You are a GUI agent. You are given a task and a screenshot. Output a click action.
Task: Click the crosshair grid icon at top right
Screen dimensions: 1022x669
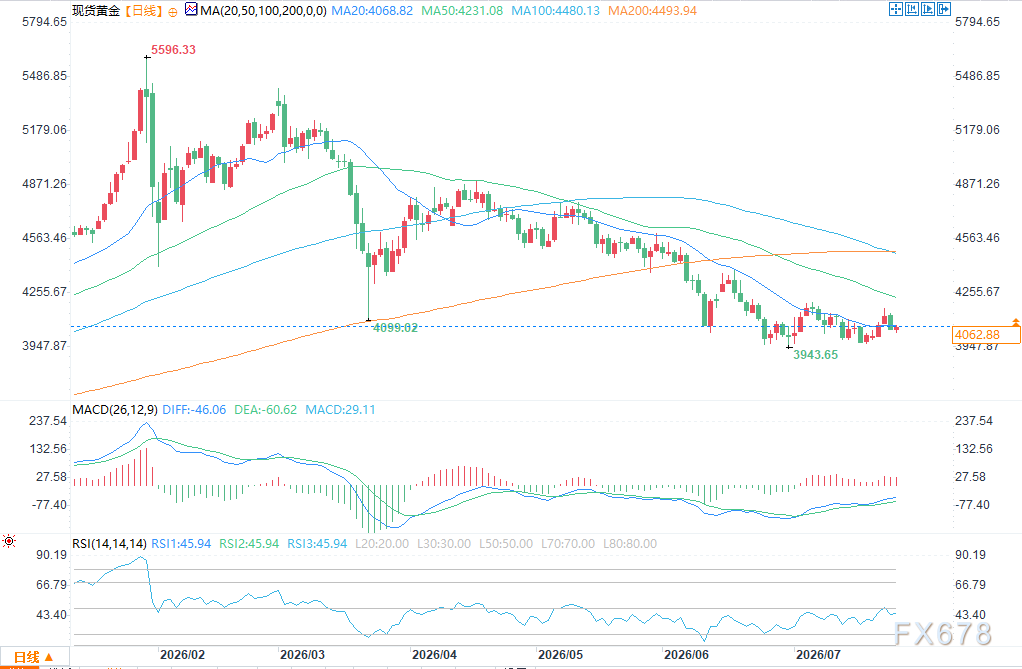(896, 9)
